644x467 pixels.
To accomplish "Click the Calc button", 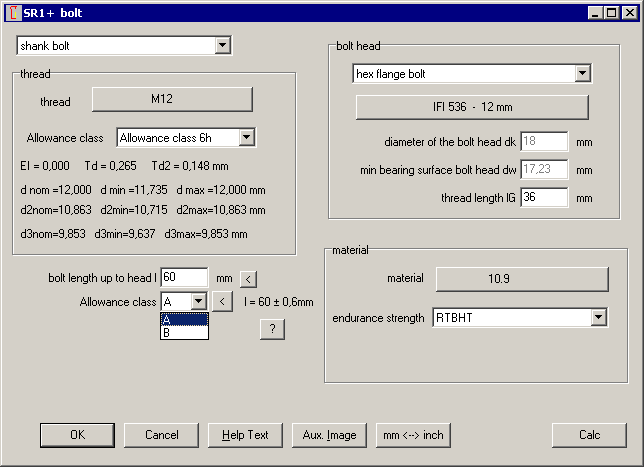I will pos(589,435).
